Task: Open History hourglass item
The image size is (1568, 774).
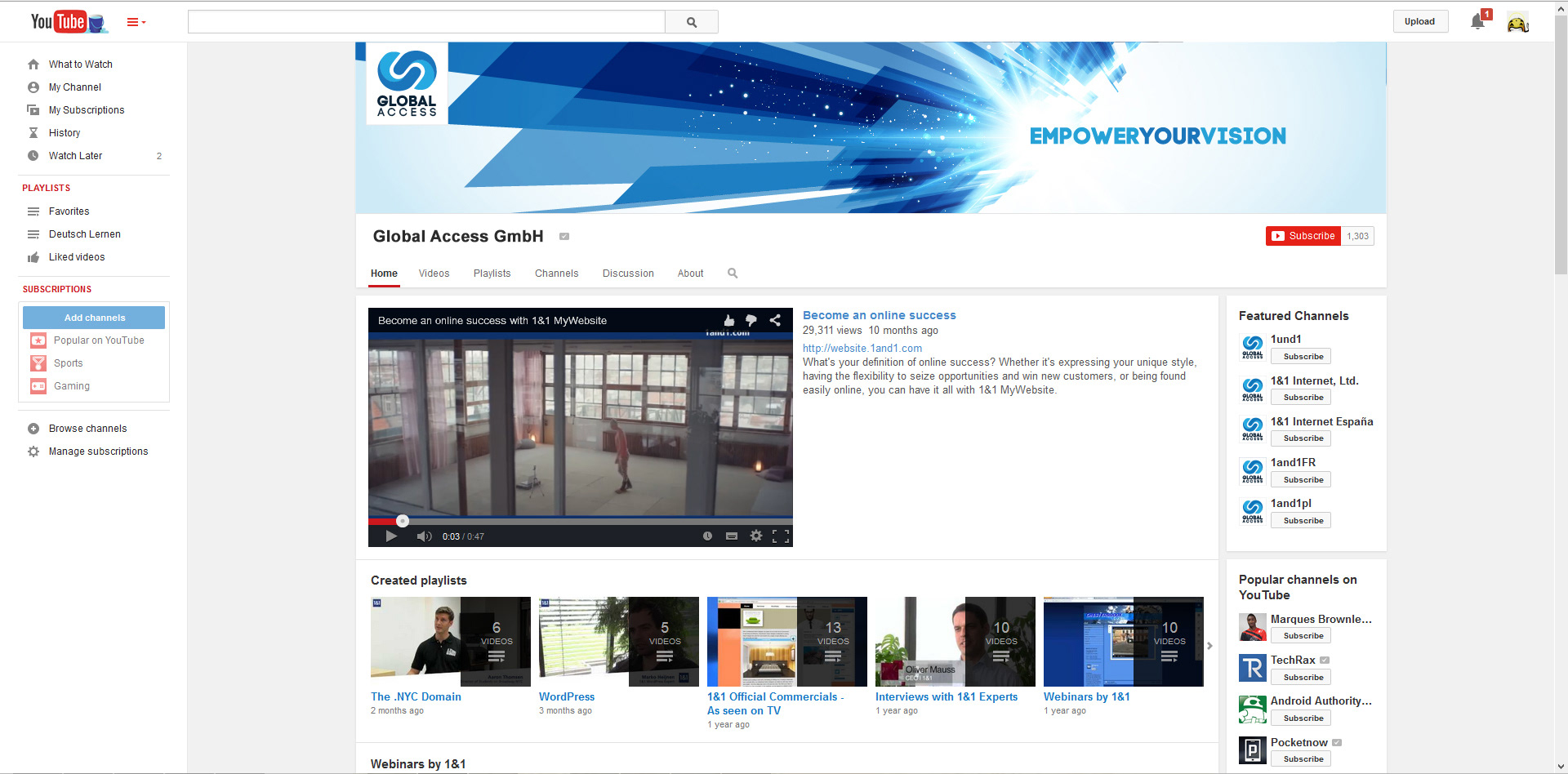Action: pyautogui.click(x=33, y=133)
